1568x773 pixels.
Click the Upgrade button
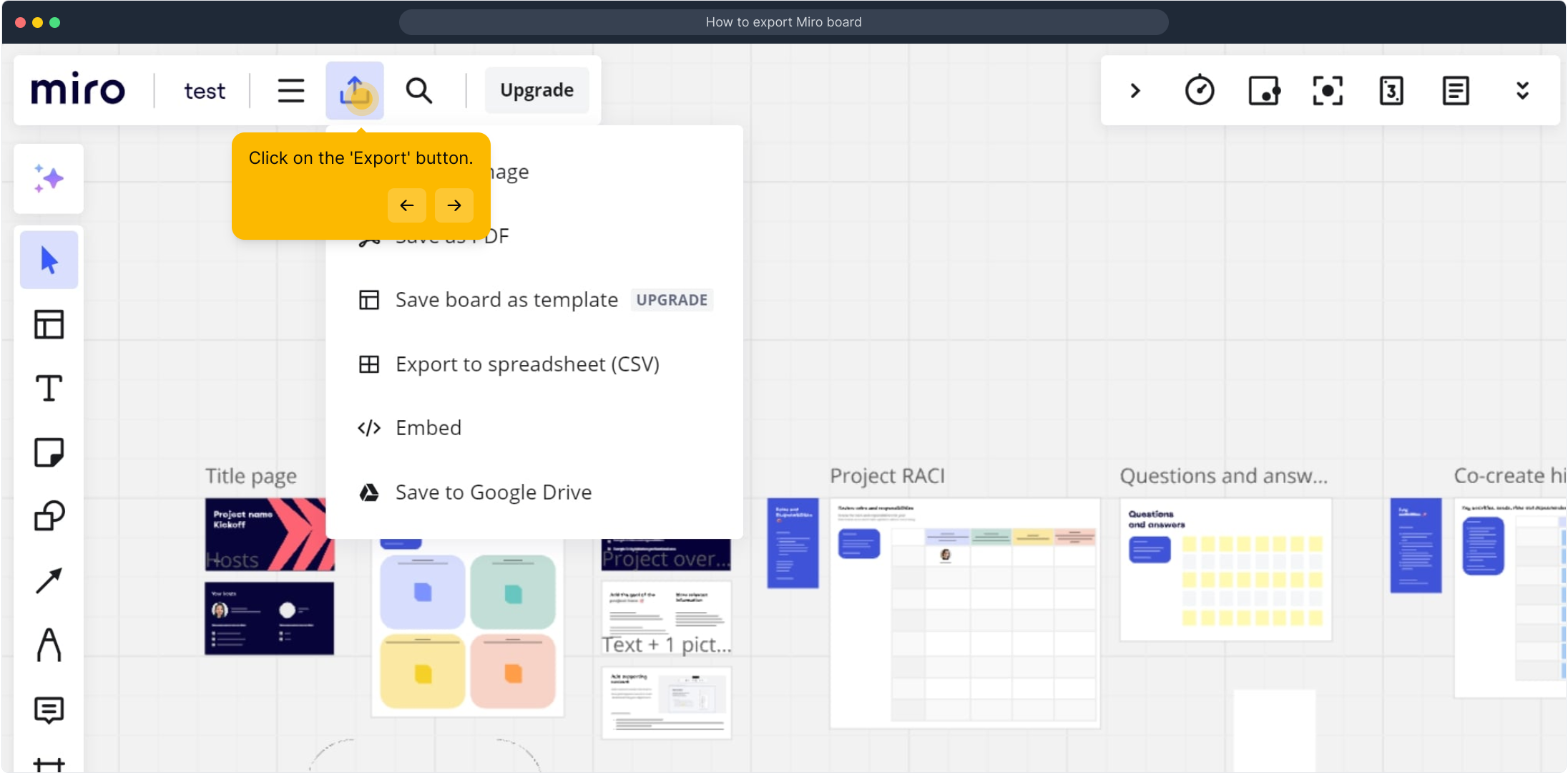[x=536, y=90]
